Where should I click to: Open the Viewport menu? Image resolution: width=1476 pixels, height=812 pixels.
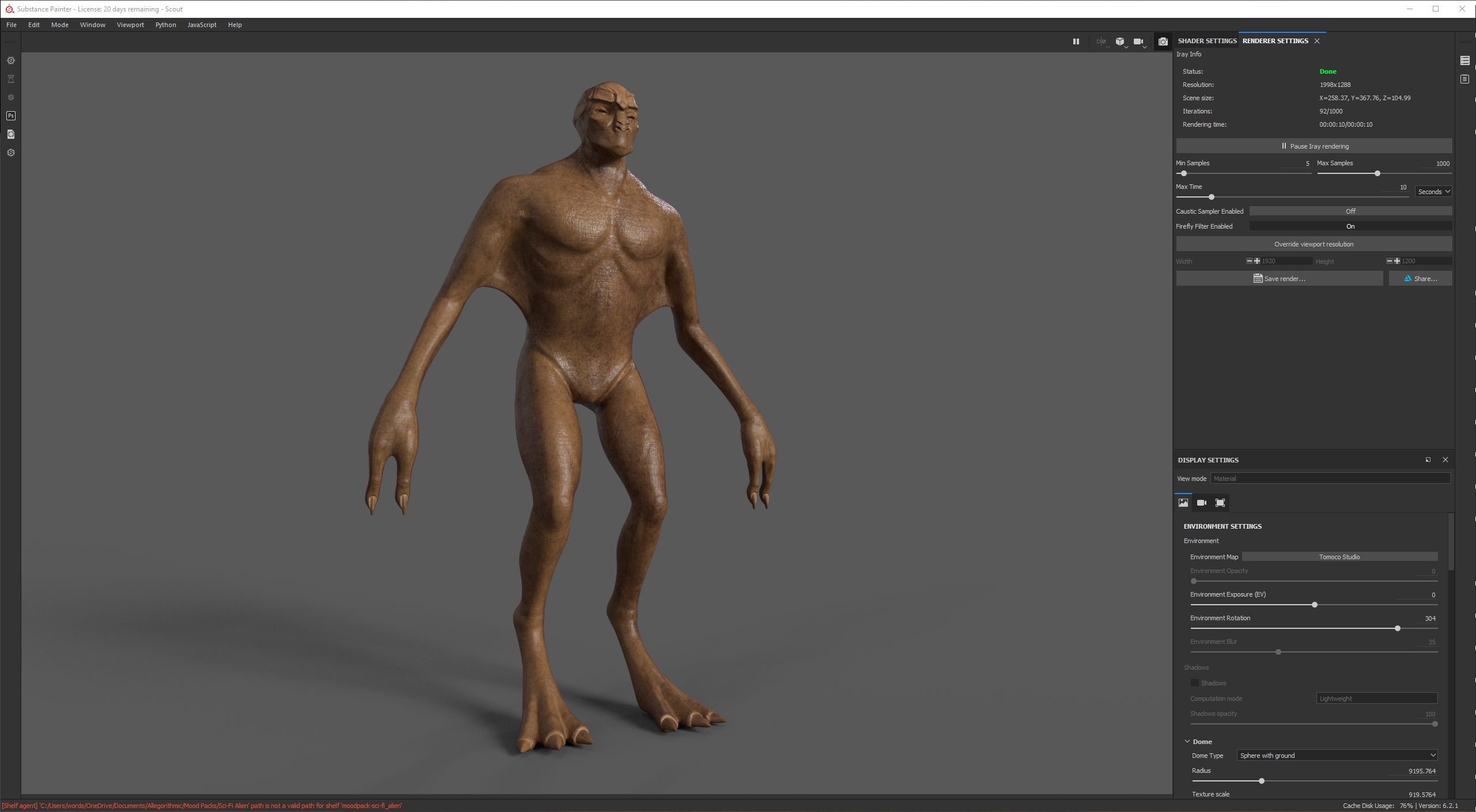tap(130, 25)
